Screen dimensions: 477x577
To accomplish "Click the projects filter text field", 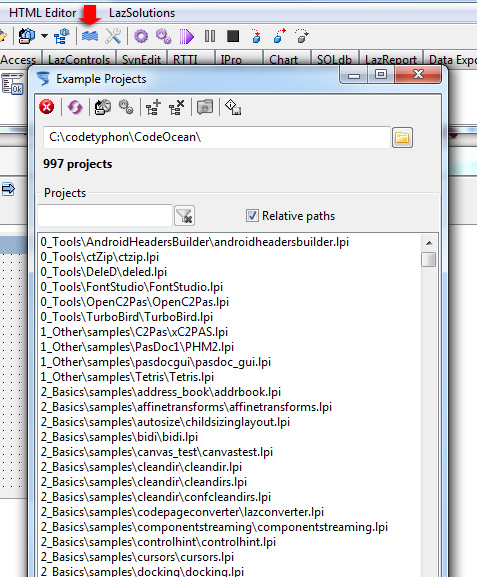I will coord(105,216).
